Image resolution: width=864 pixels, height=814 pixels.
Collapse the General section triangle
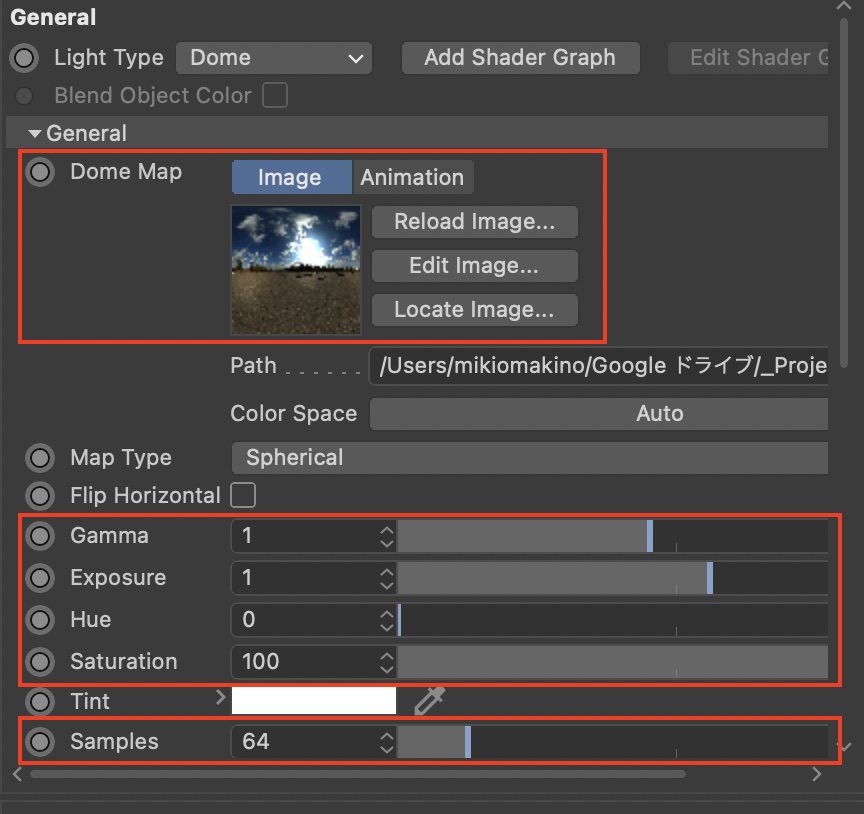click(x=35, y=133)
